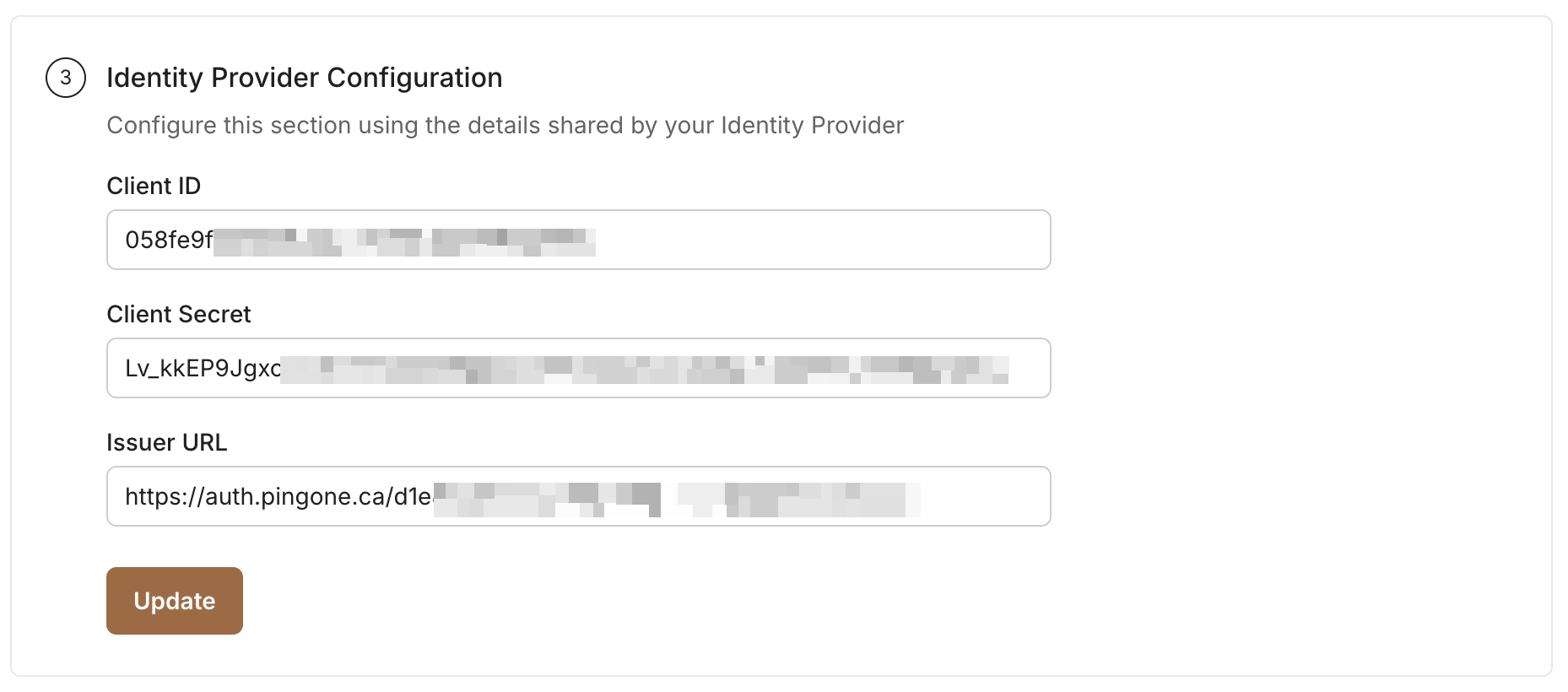Screen dimensions: 1568x692
Task: Click inside the Client Secret input field
Action: tap(578, 368)
